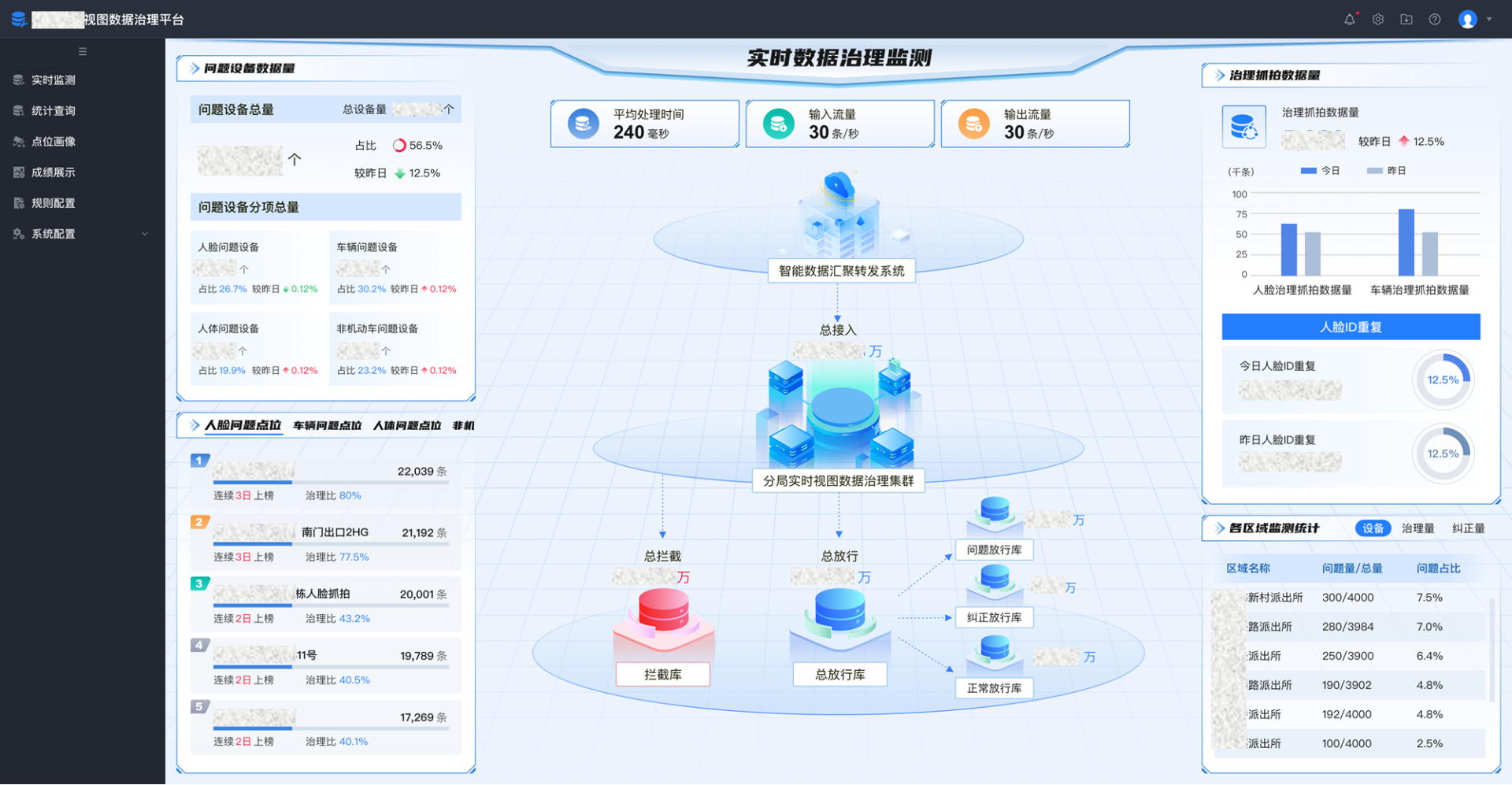
Task: Click the 纠正放行库 label
Action: (994, 618)
